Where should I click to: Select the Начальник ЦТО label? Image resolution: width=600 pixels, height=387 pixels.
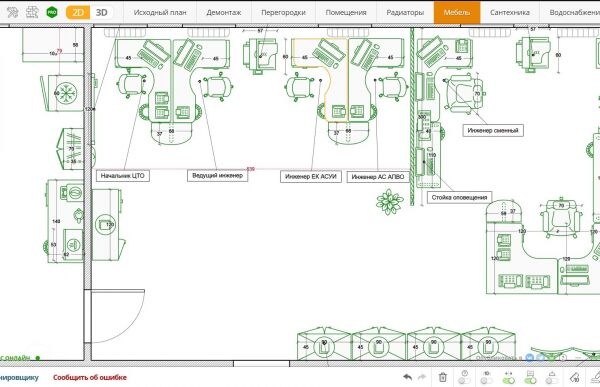(x=122, y=176)
